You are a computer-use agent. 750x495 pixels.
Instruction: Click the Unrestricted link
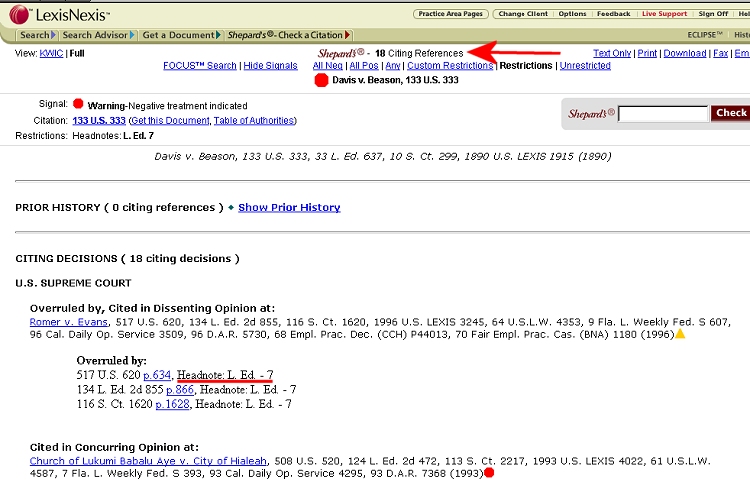tap(585, 66)
